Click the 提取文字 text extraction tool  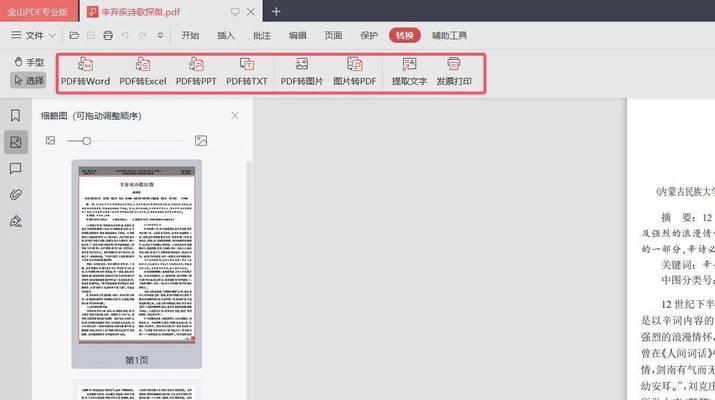[409, 72]
